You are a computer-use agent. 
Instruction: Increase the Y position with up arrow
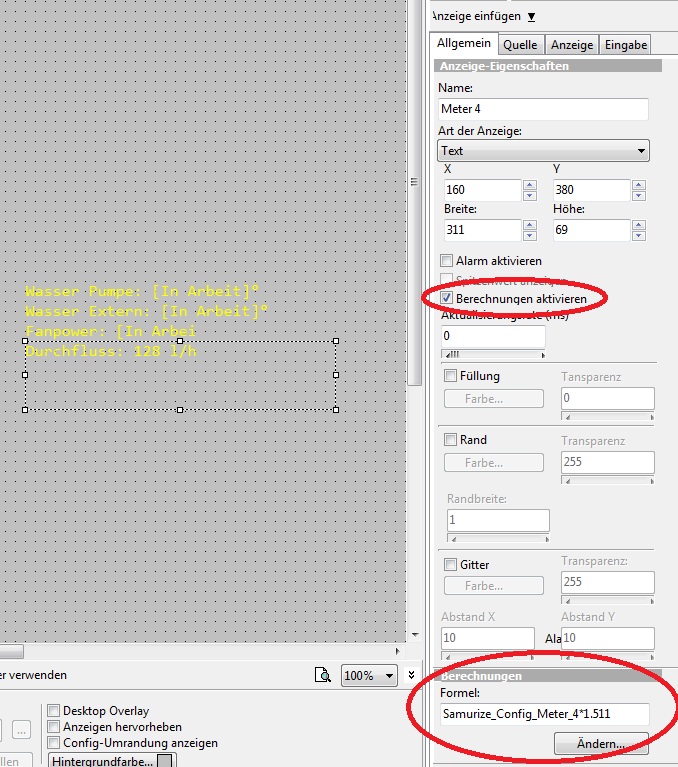[x=638, y=185]
